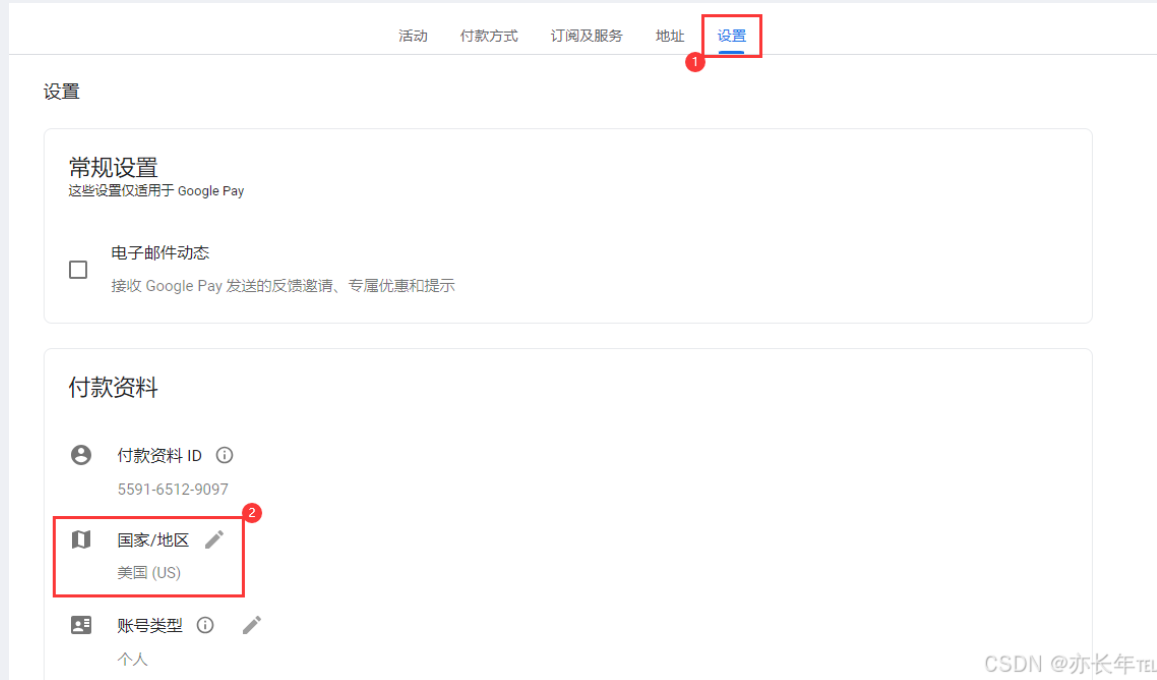Click 美国 (US) country value
The image size is (1157, 680).
click(x=149, y=572)
